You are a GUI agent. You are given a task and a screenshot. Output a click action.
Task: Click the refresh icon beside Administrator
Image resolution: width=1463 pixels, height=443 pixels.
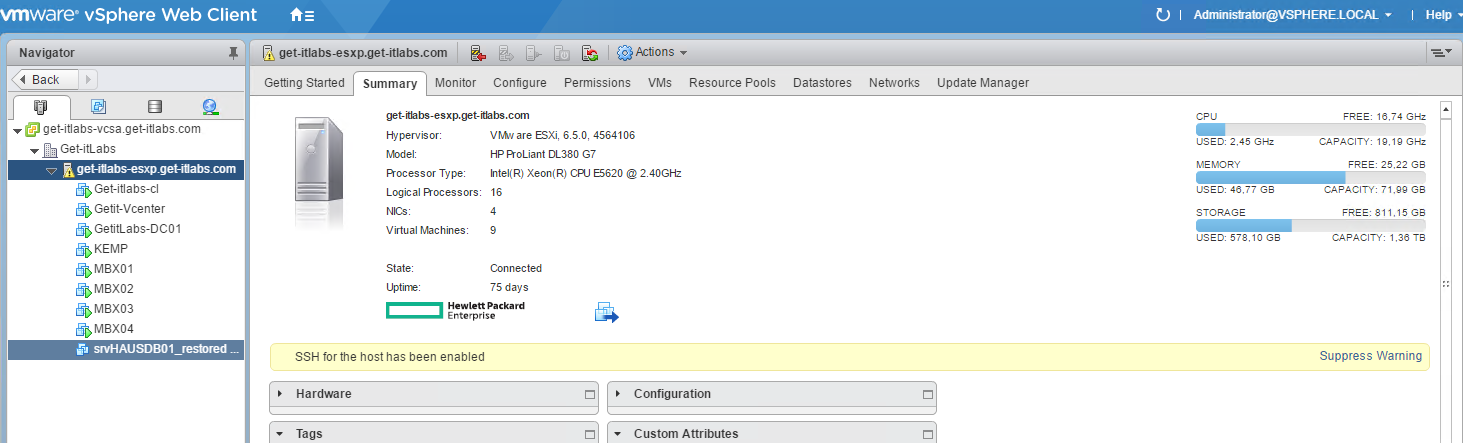pyautogui.click(x=1162, y=15)
